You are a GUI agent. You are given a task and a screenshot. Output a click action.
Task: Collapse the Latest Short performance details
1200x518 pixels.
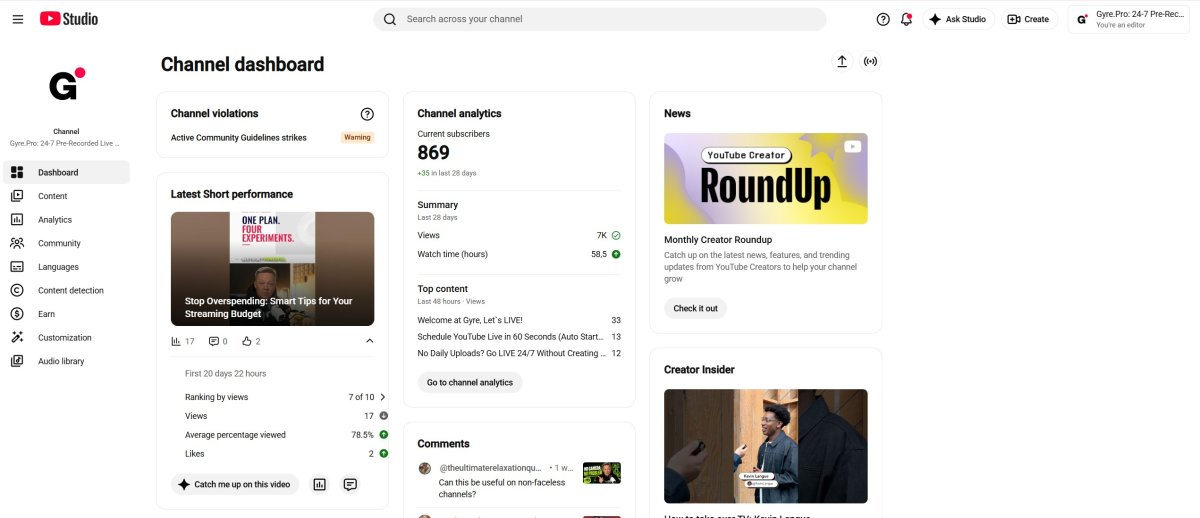[369, 341]
